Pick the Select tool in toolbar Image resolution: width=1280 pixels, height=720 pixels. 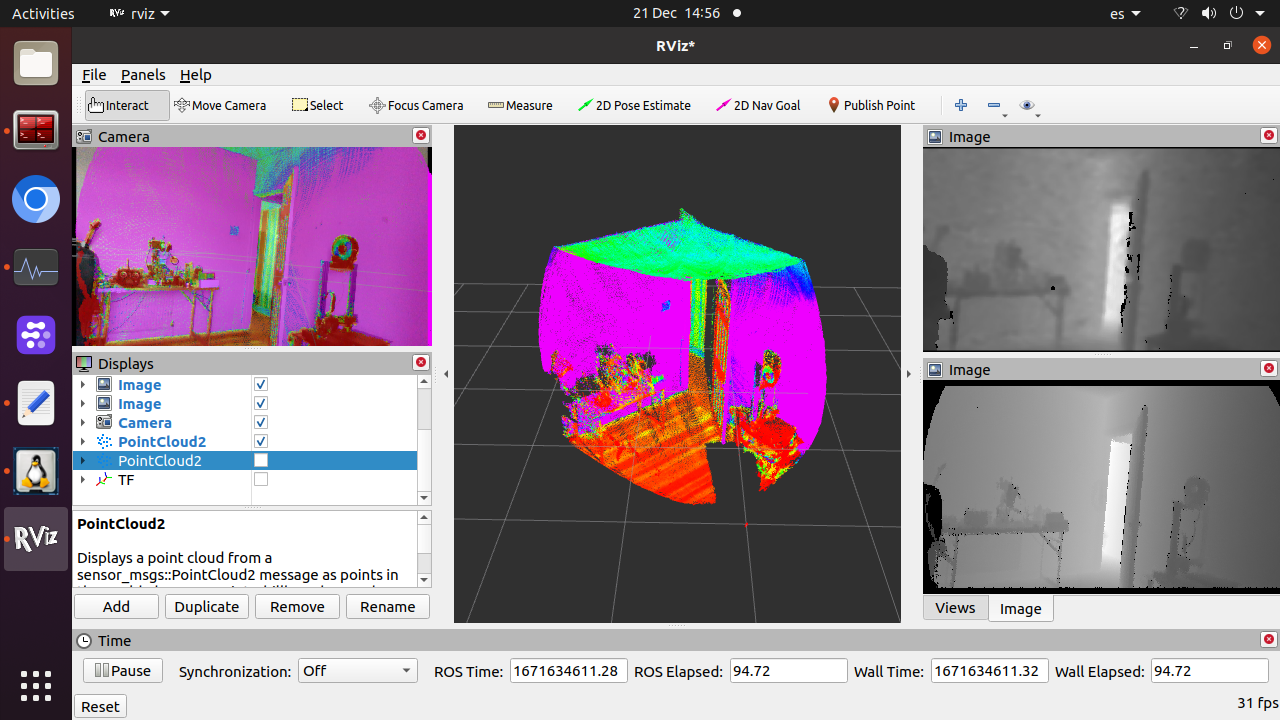(x=317, y=105)
